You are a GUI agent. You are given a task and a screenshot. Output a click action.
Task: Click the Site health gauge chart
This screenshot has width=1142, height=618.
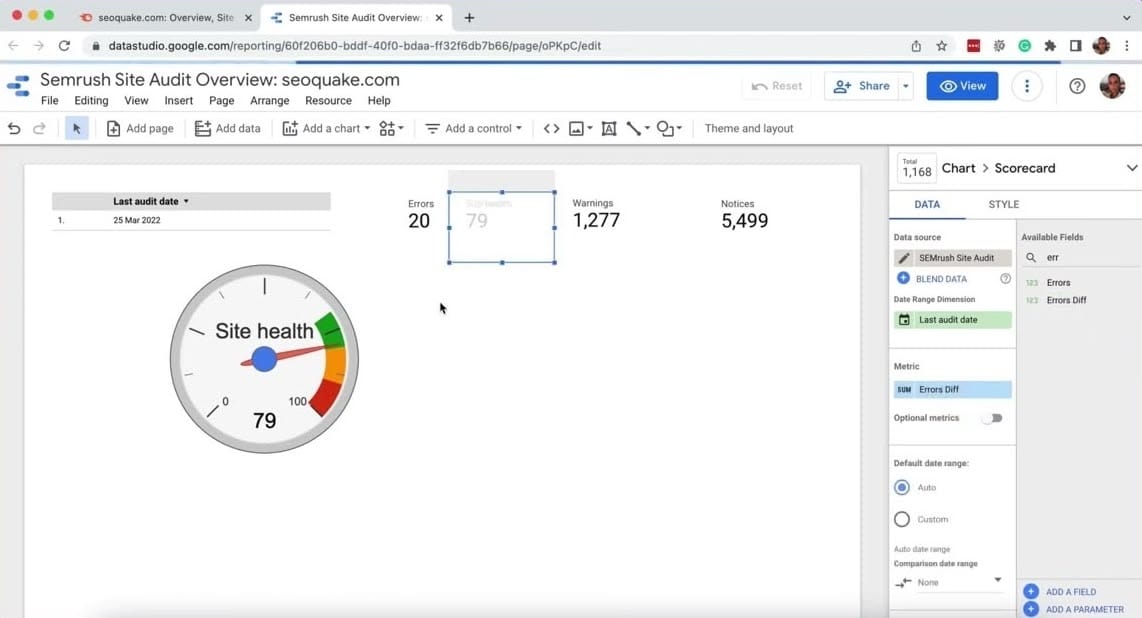coord(264,359)
